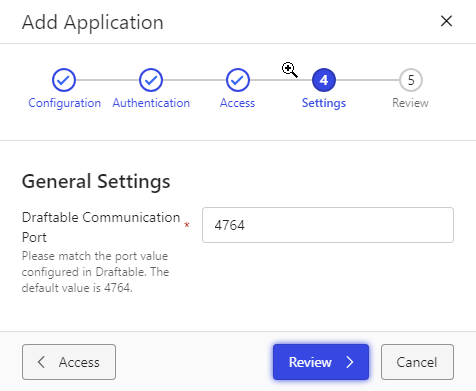Click the Draftable Communication Port label
Screen dimensions: 476x391
coord(101,227)
